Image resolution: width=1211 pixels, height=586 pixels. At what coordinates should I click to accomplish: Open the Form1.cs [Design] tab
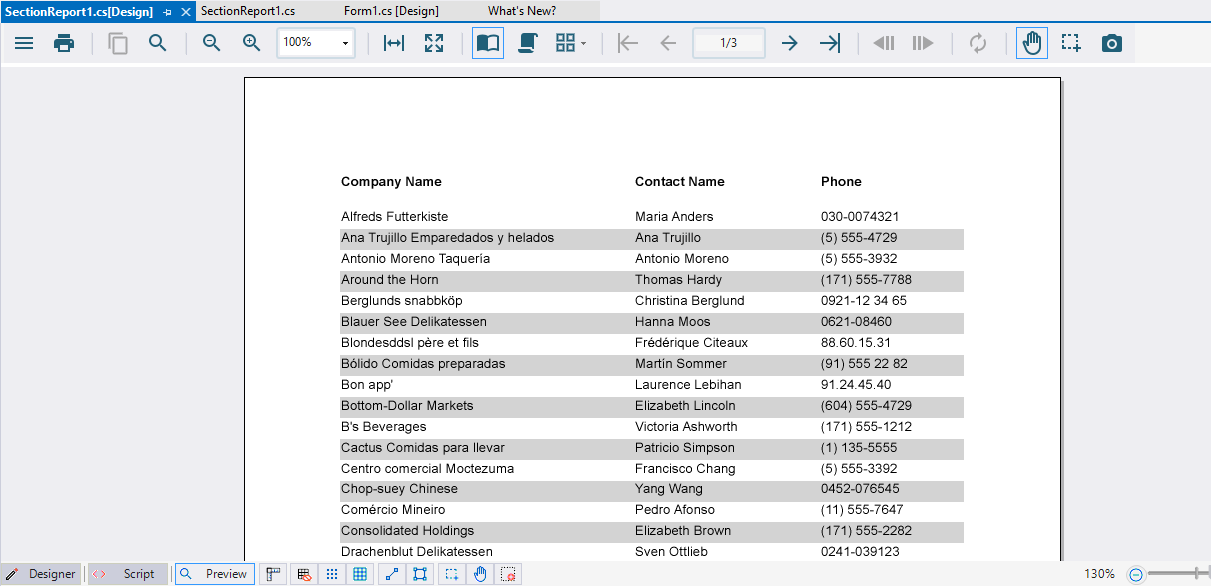(390, 11)
